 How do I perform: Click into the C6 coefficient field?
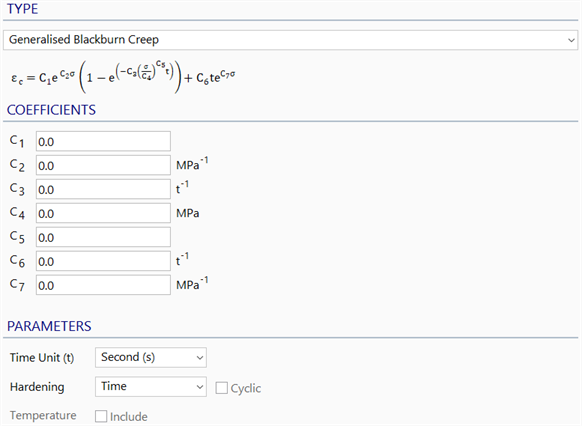[x=103, y=261]
